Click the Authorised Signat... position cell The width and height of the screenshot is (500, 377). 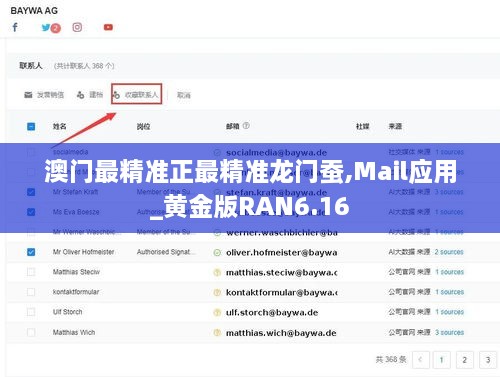[x=166, y=252]
